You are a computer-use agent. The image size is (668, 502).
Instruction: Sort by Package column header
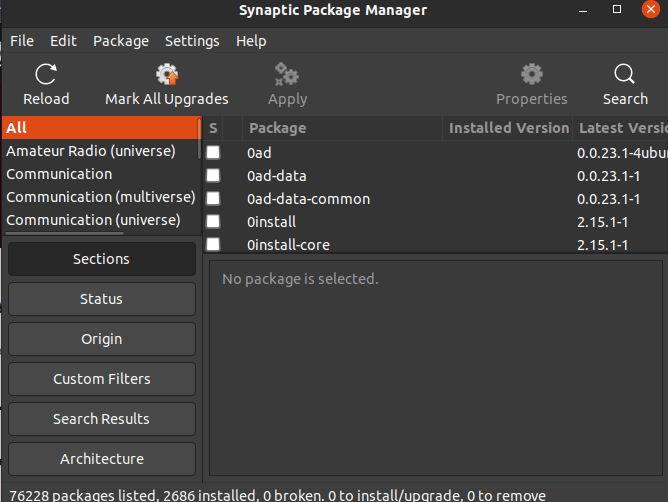pyautogui.click(x=343, y=128)
